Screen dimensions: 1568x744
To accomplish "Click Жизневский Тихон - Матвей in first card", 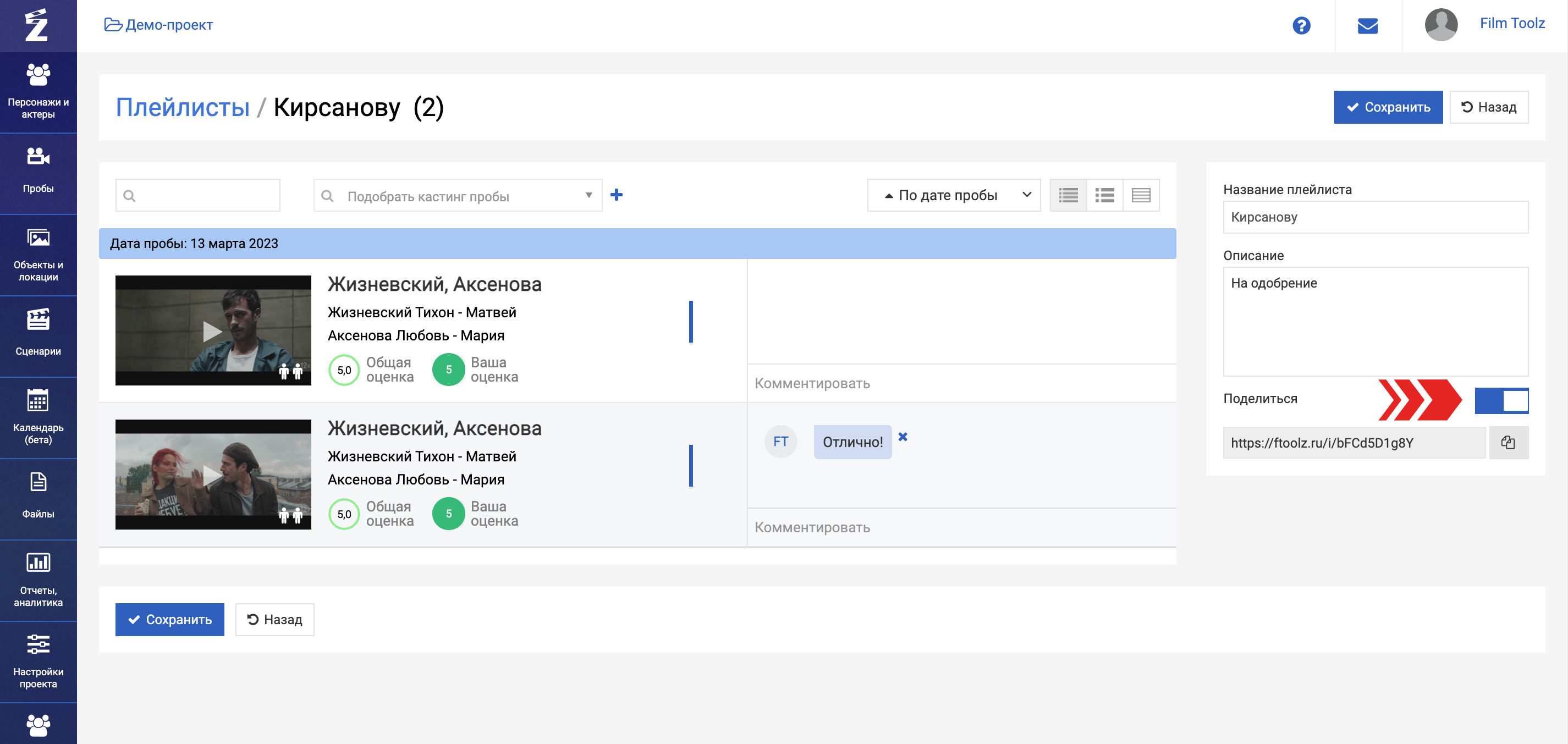I will 422,312.
